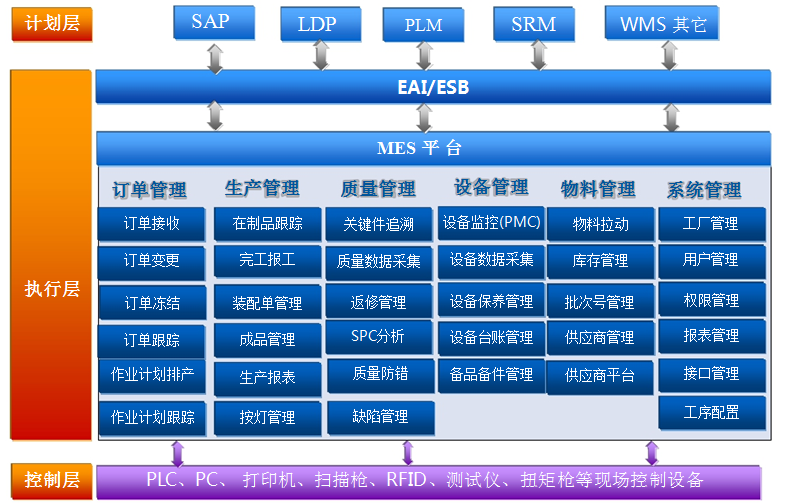Select the 批次号管理 module

point(601,301)
